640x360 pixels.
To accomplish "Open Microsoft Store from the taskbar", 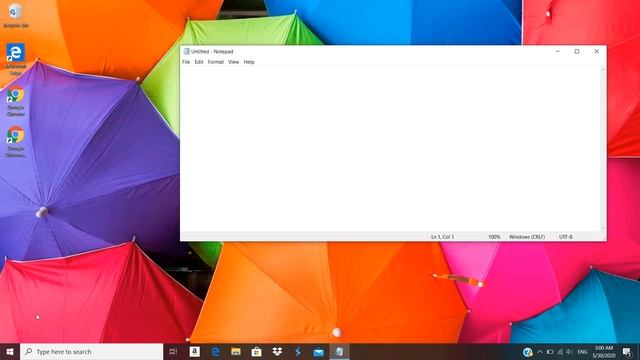I will (256, 351).
